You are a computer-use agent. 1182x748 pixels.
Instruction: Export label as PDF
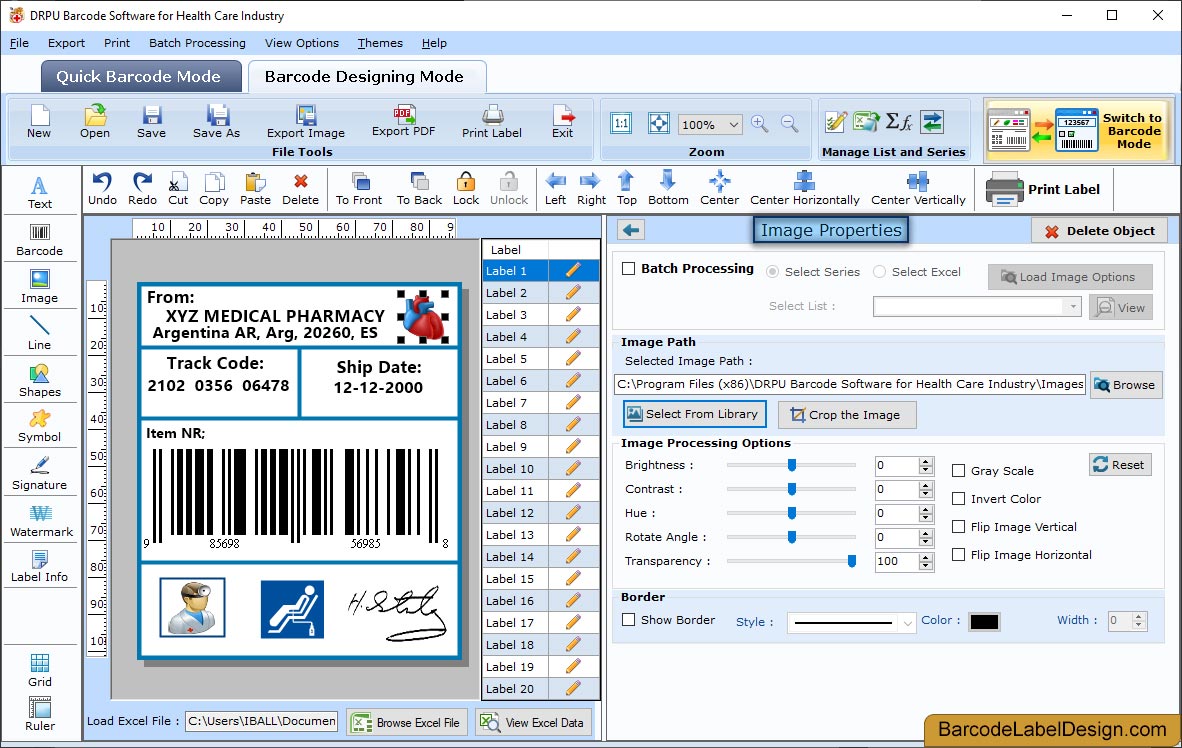(403, 121)
